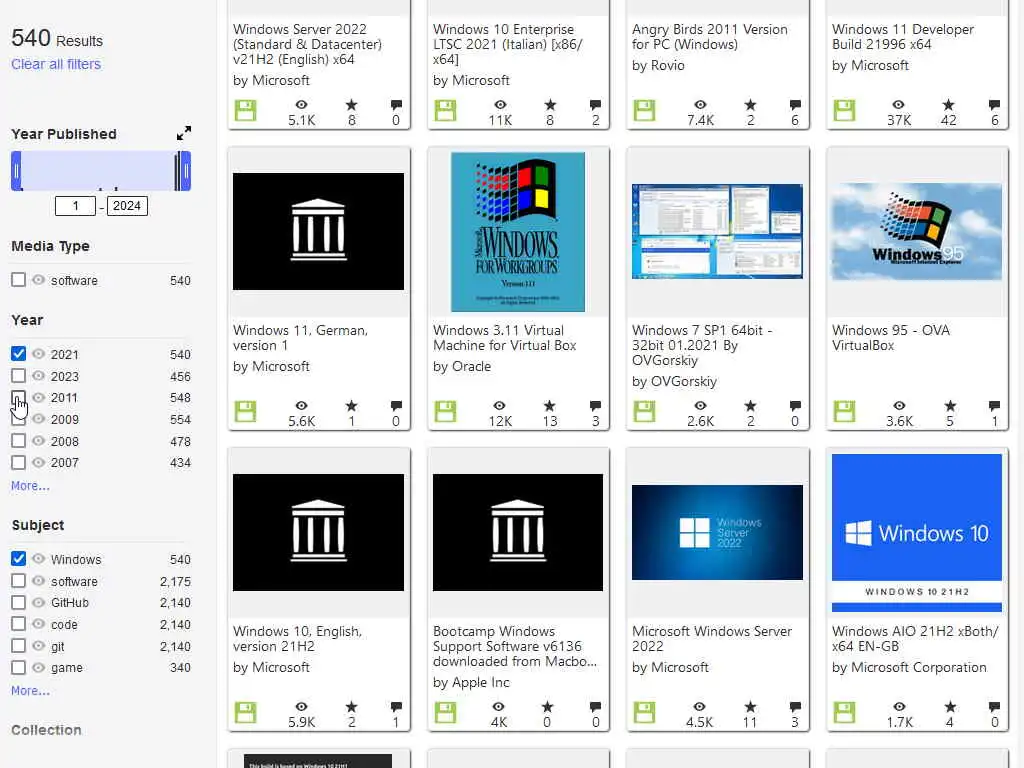
Task: Click software icon on Angry Birds 2011 card
Action: [x=644, y=111]
